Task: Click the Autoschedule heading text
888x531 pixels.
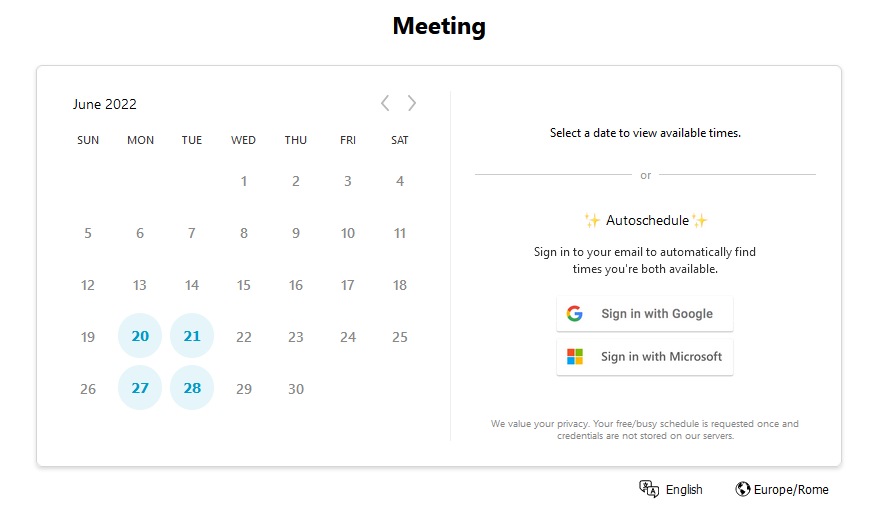Action: coord(647,220)
